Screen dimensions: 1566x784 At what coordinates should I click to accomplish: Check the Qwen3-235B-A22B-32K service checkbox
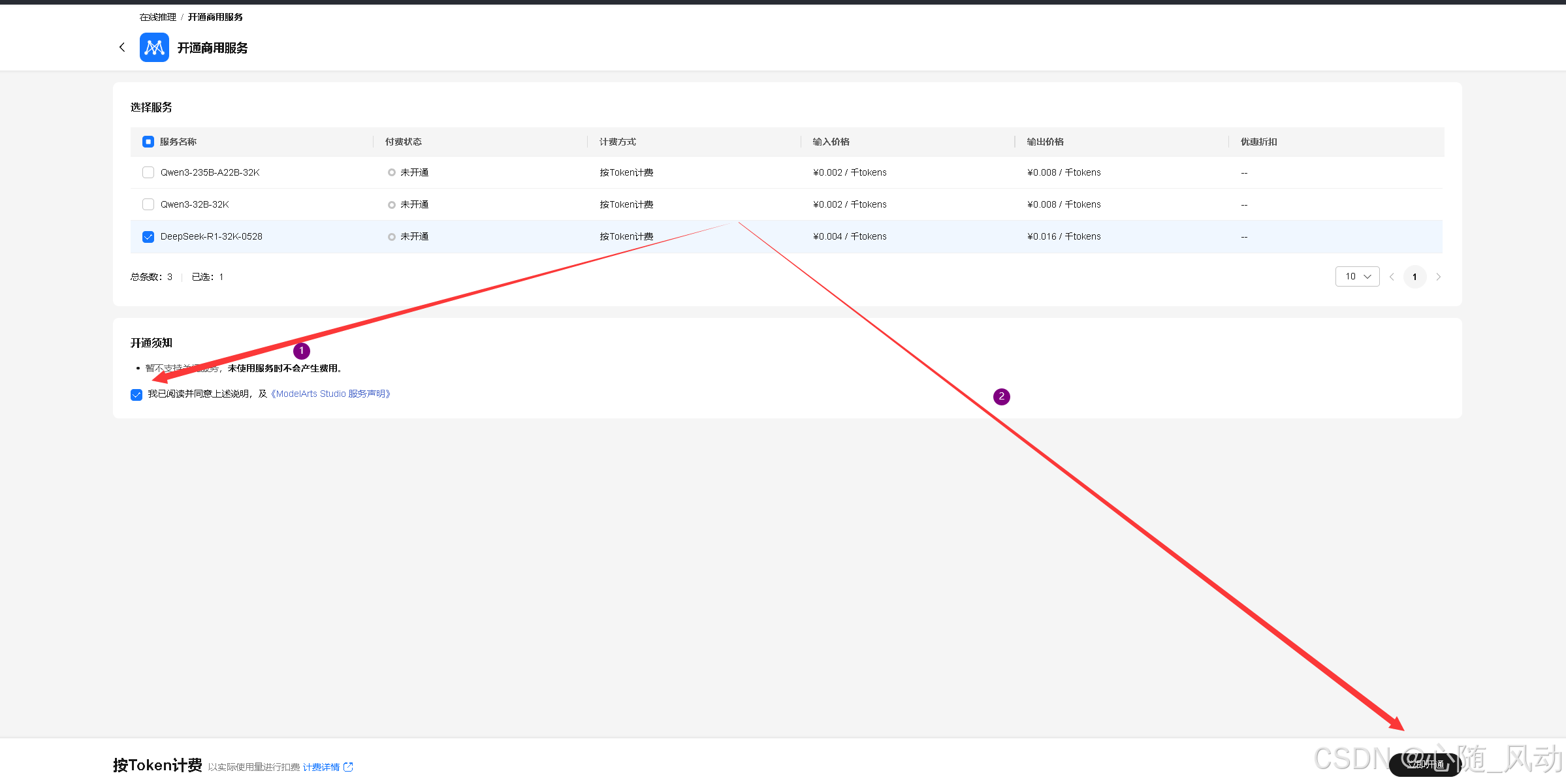click(148, 172)
